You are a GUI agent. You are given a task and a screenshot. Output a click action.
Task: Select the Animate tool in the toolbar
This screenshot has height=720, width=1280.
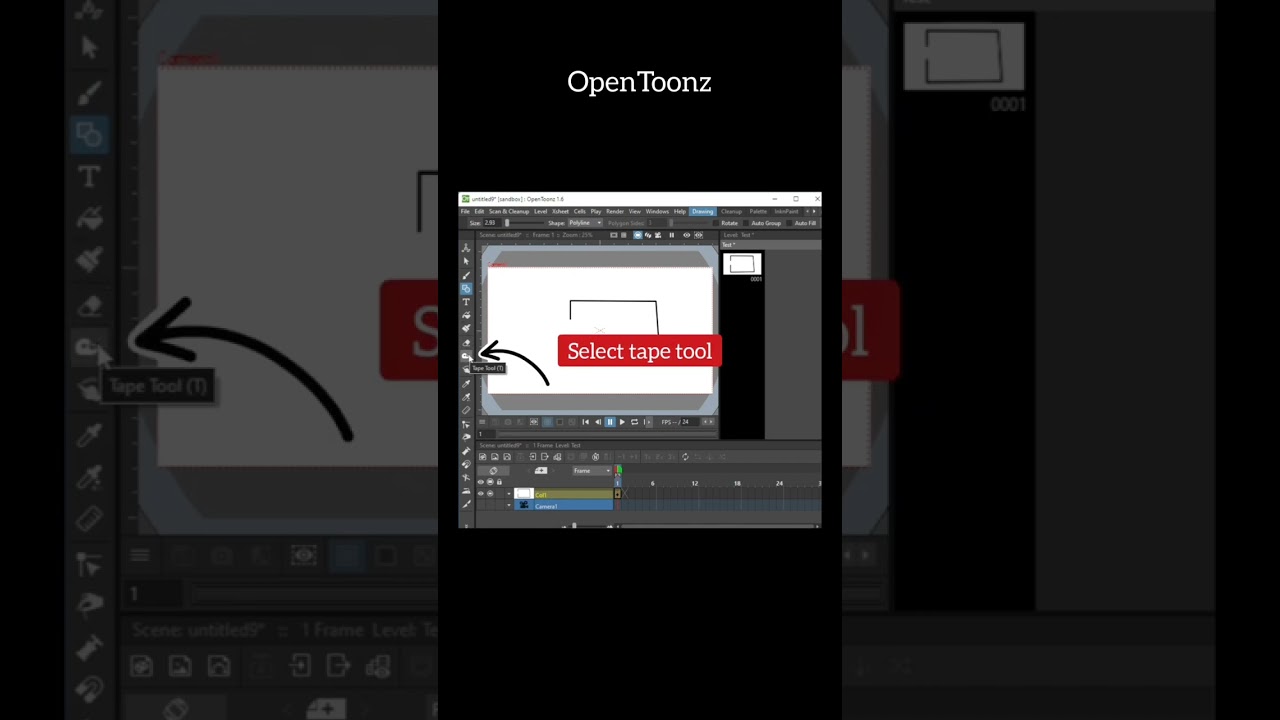click(466, 248)
